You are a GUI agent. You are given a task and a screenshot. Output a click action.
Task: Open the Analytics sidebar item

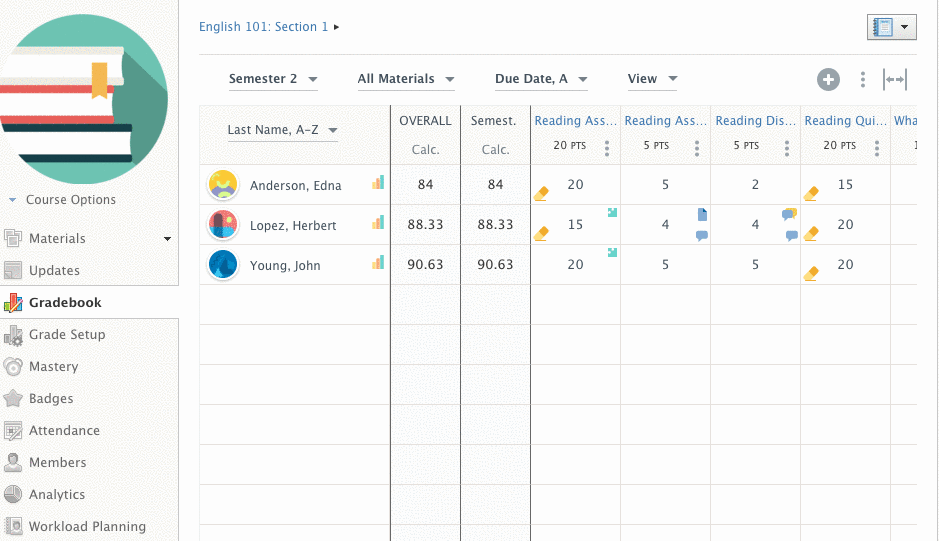tap(56, 495)
